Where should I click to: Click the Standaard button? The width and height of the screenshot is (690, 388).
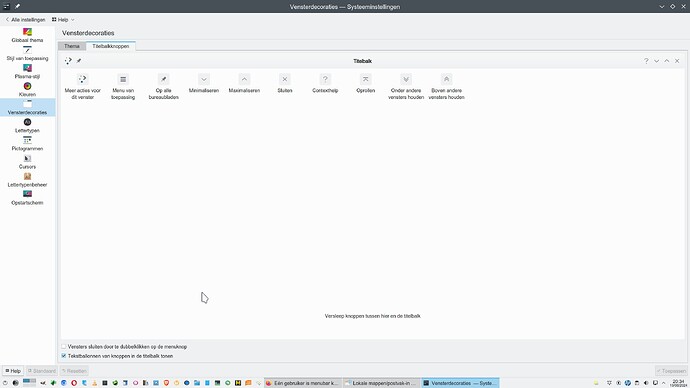point(42,371)
